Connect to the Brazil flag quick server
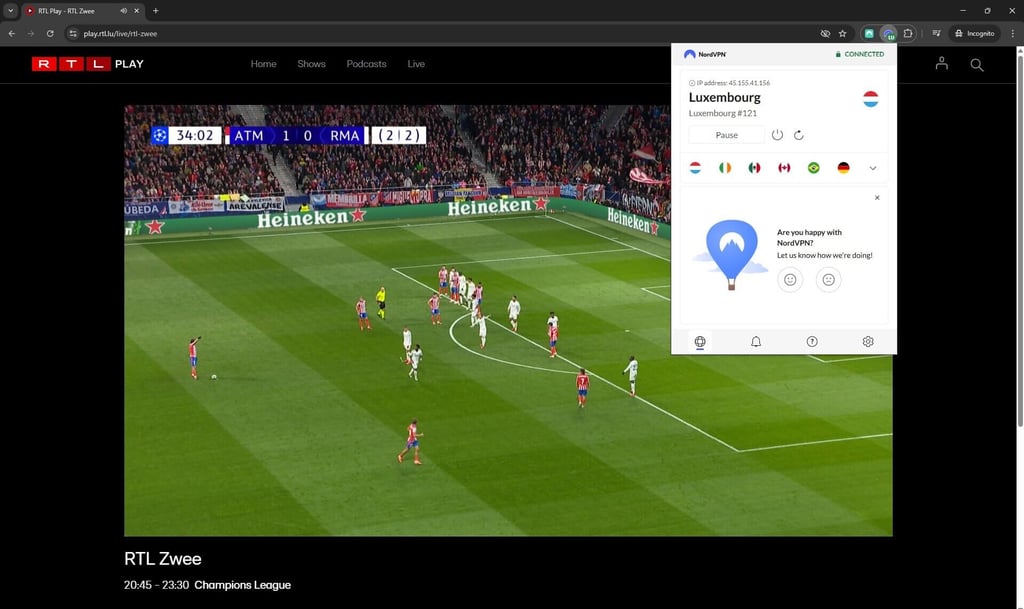This screenshot has width=1024, height=609. (x=814, y=168)
